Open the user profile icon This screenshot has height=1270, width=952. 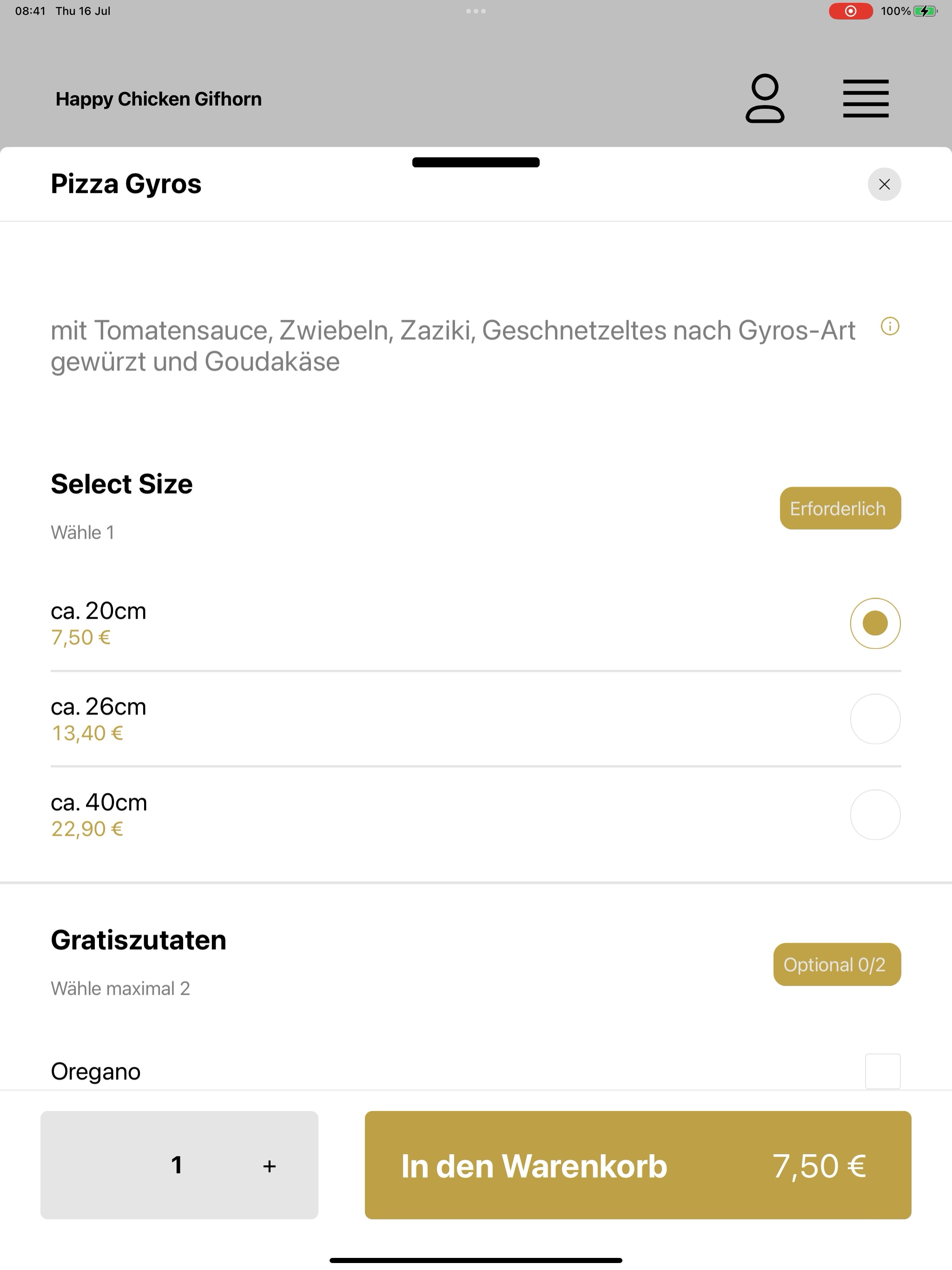tap(764, 98)
